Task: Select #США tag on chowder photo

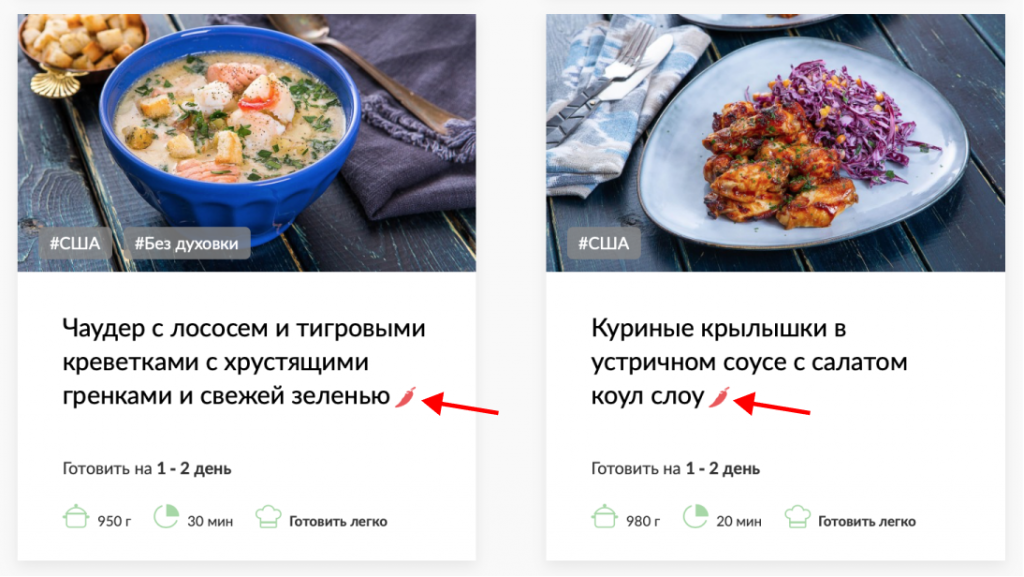Action: 75,243
